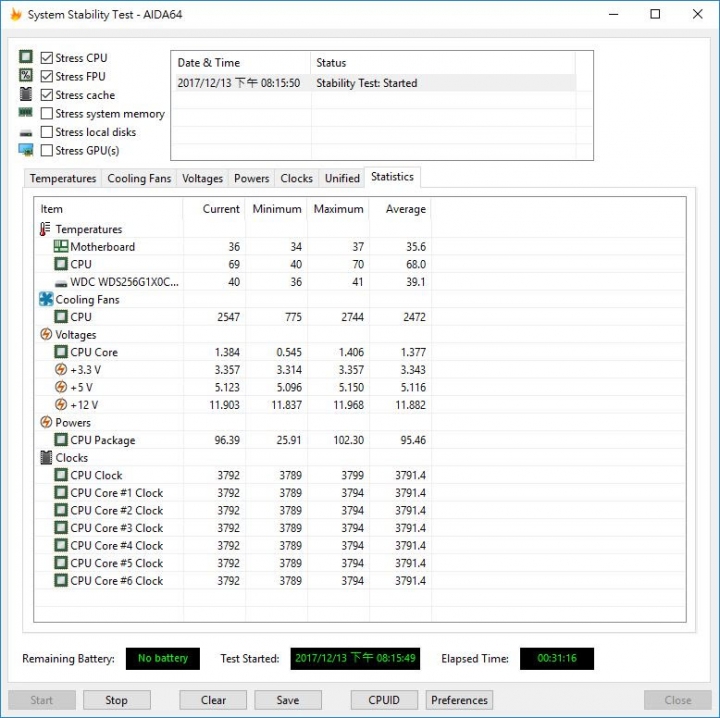The image size is (720, 718).
Task: Click the Stress cache chip icon
Action: coord(26,94)
